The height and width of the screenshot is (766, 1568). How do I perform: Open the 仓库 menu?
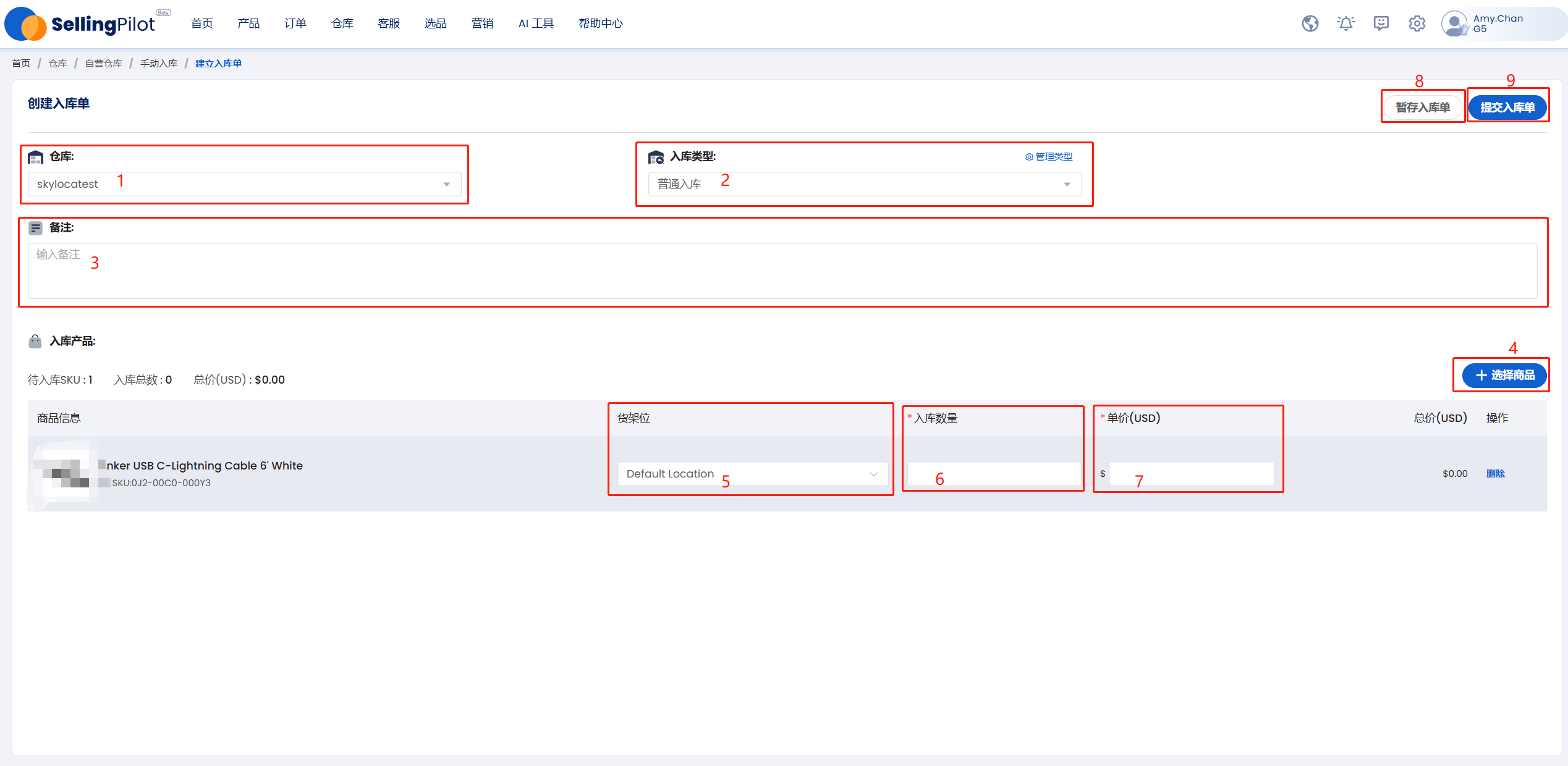(342, 23)
